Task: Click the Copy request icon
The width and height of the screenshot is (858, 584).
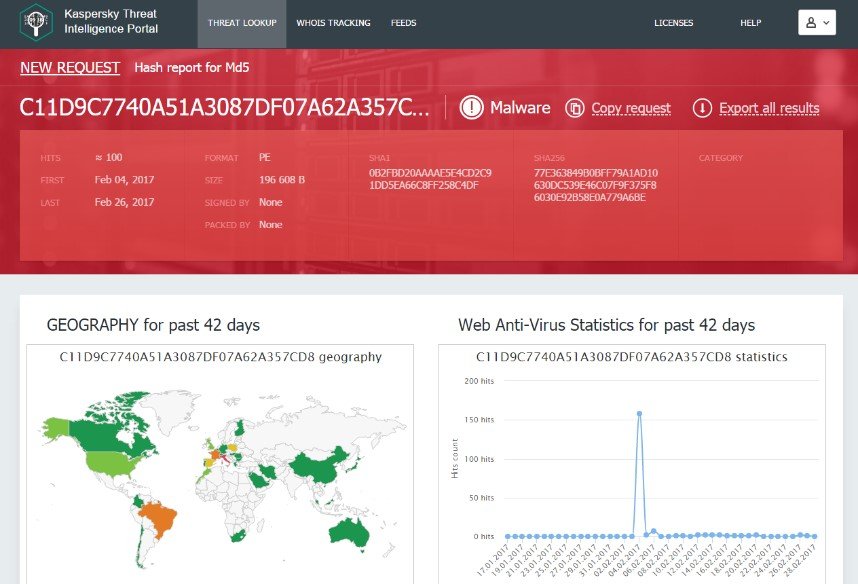Action: (x=575, y=108)
